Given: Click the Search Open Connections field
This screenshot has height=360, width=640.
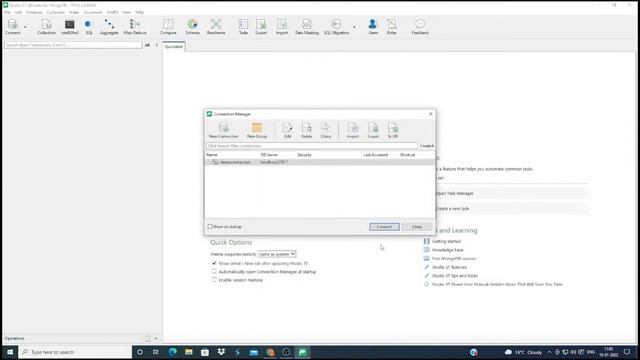Looking at the screenshot, I should 73,45.
